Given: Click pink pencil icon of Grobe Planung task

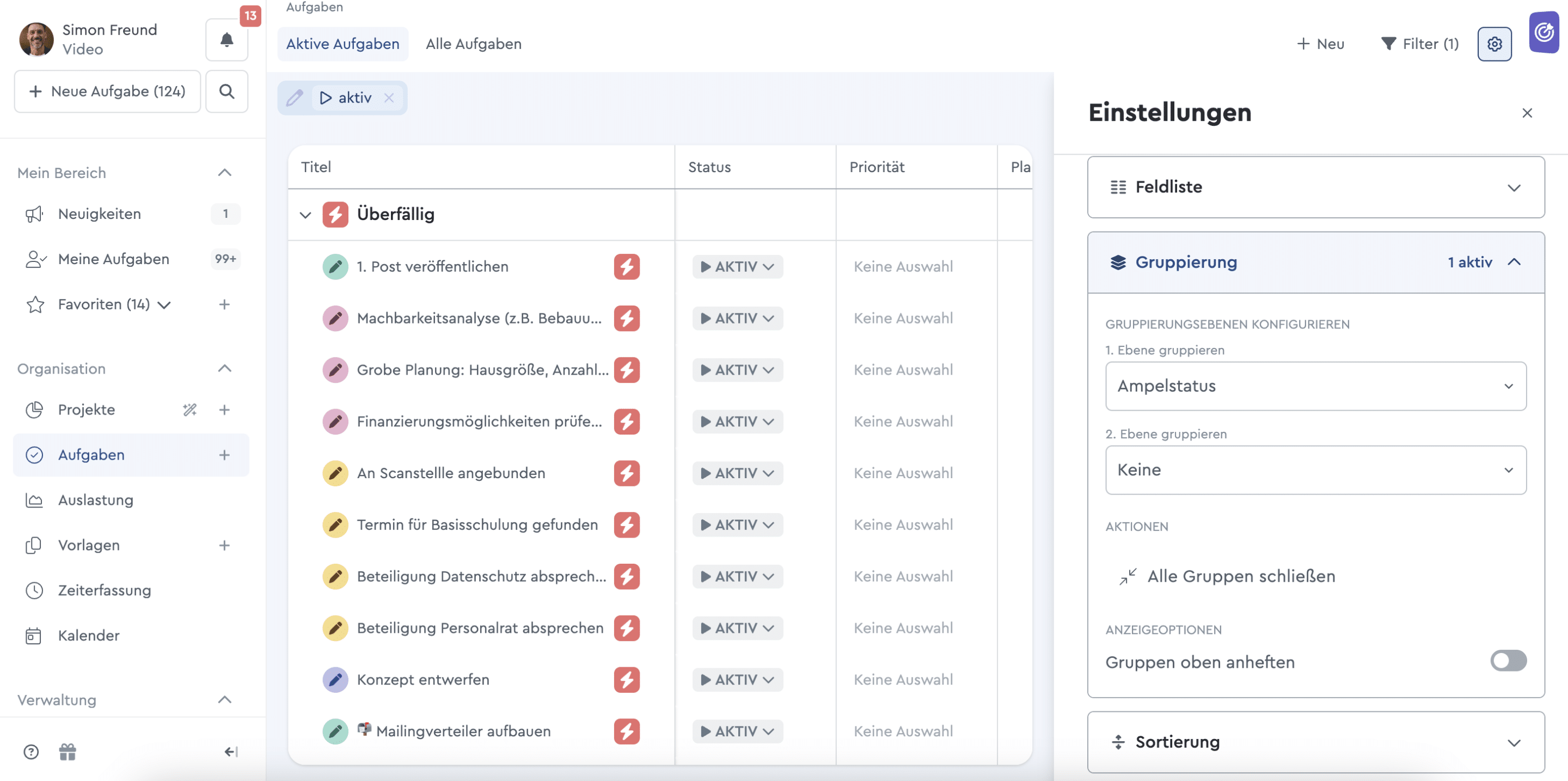Looking at the screenshot, I should pos(335,369).
